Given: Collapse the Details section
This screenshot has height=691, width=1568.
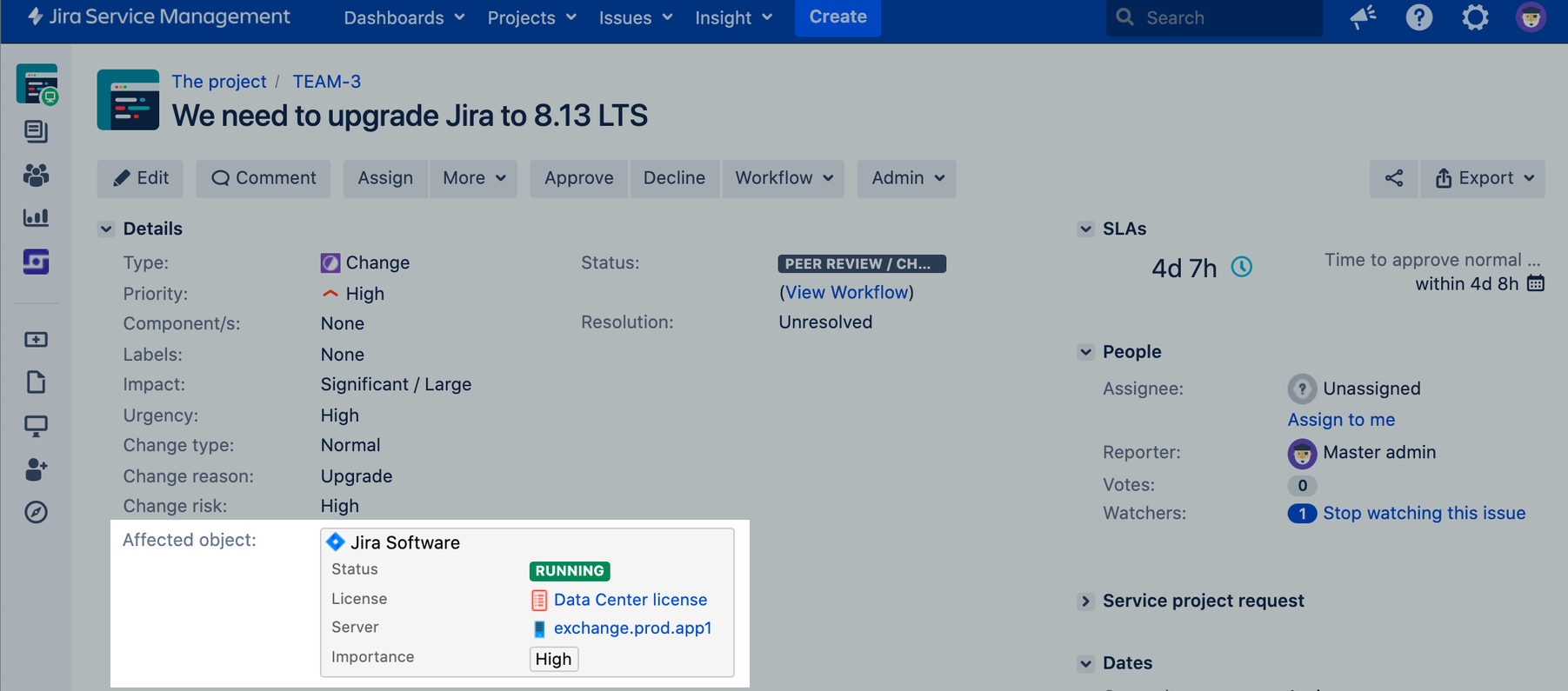Looking at the screenshot, I should pos(106,229).
